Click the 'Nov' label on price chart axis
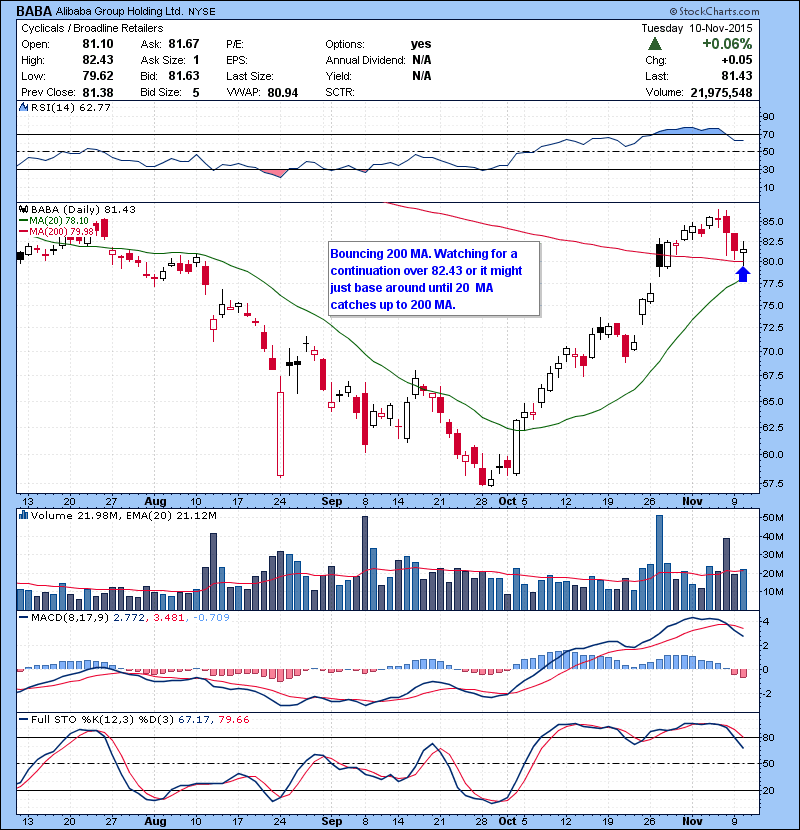The width and height of the screenshot is (800, 830). [x=692, y=501]
